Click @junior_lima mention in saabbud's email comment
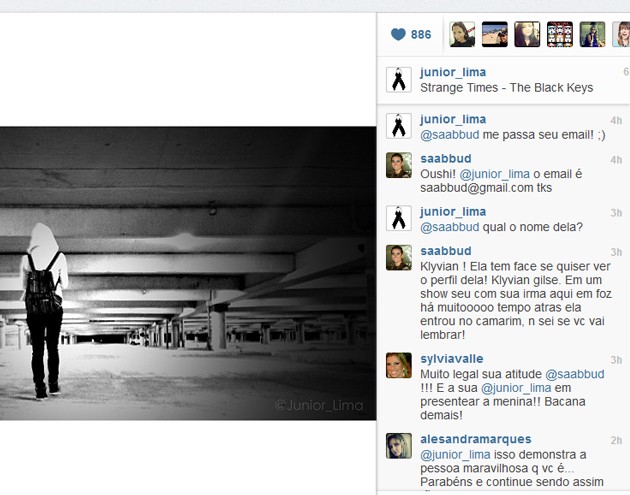This screenshot has width=630, height=495. [494, 174]
